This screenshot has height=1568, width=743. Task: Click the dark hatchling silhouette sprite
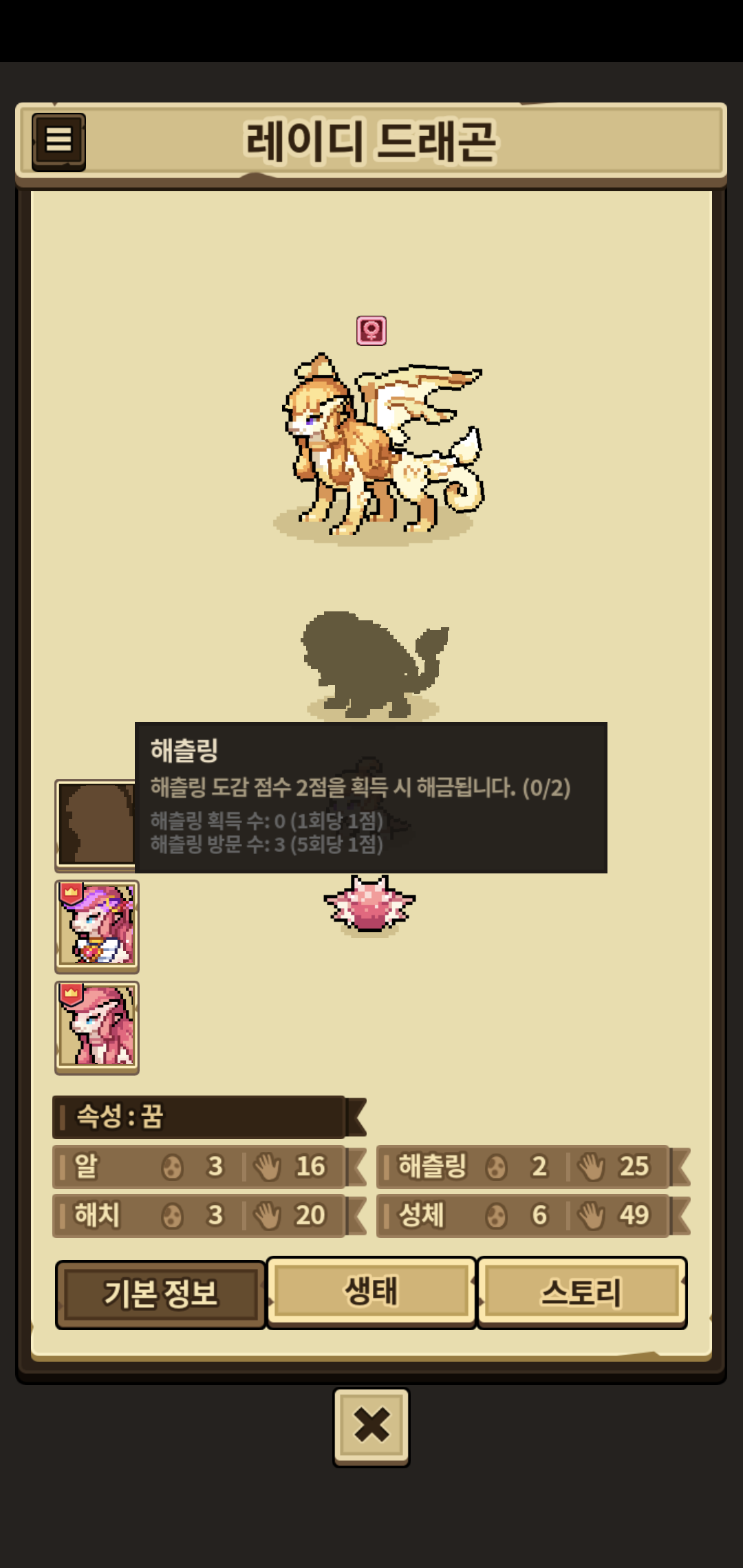pyautogui.click(x=374, y=664)
